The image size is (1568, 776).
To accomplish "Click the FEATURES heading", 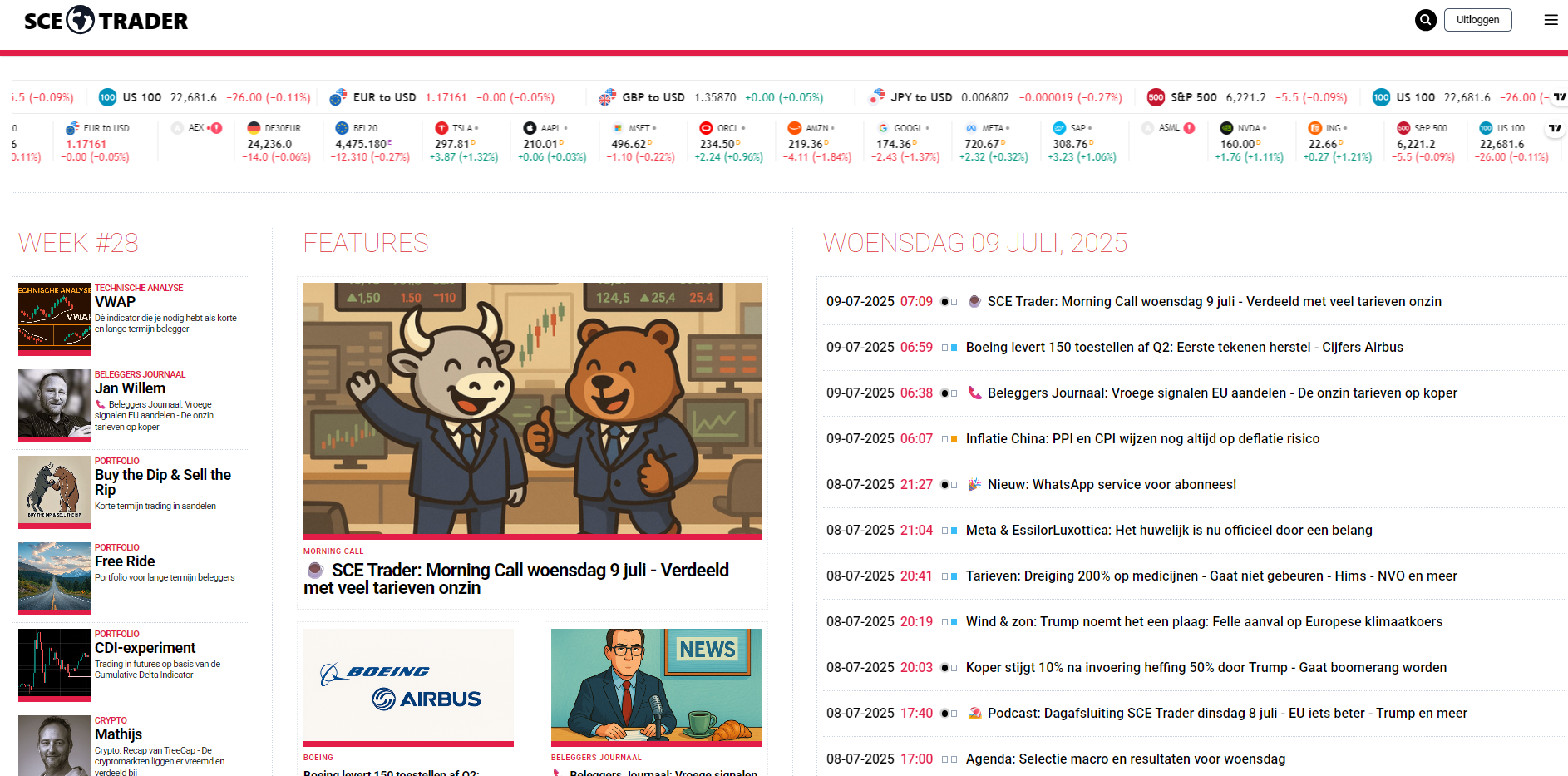I will point(366,243).
